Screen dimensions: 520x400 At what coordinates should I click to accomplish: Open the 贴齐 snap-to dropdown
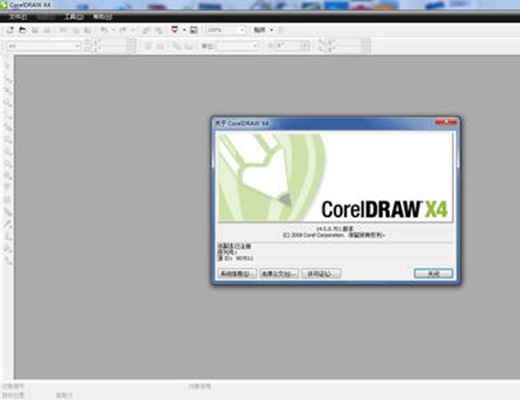[x=272, y=30]
